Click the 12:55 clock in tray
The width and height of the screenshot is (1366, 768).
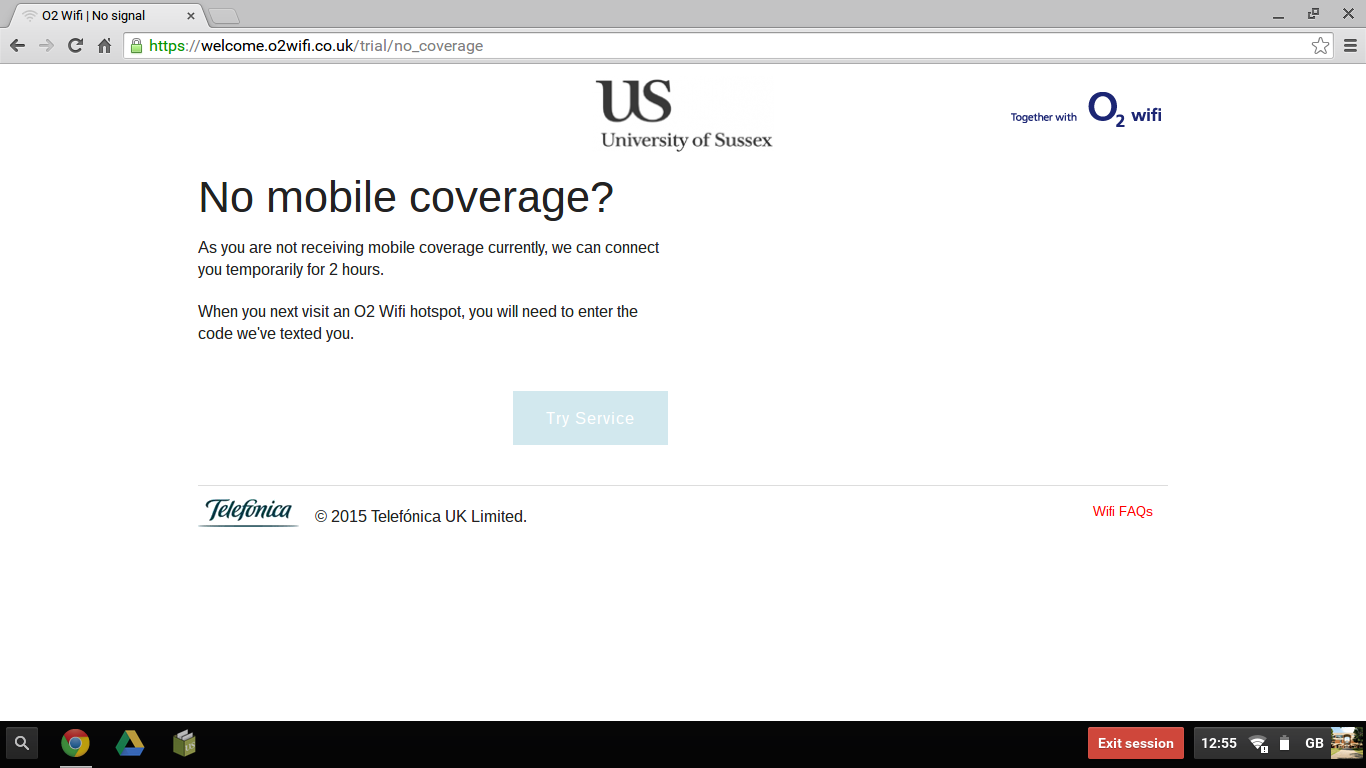(x=1219, y=743)
